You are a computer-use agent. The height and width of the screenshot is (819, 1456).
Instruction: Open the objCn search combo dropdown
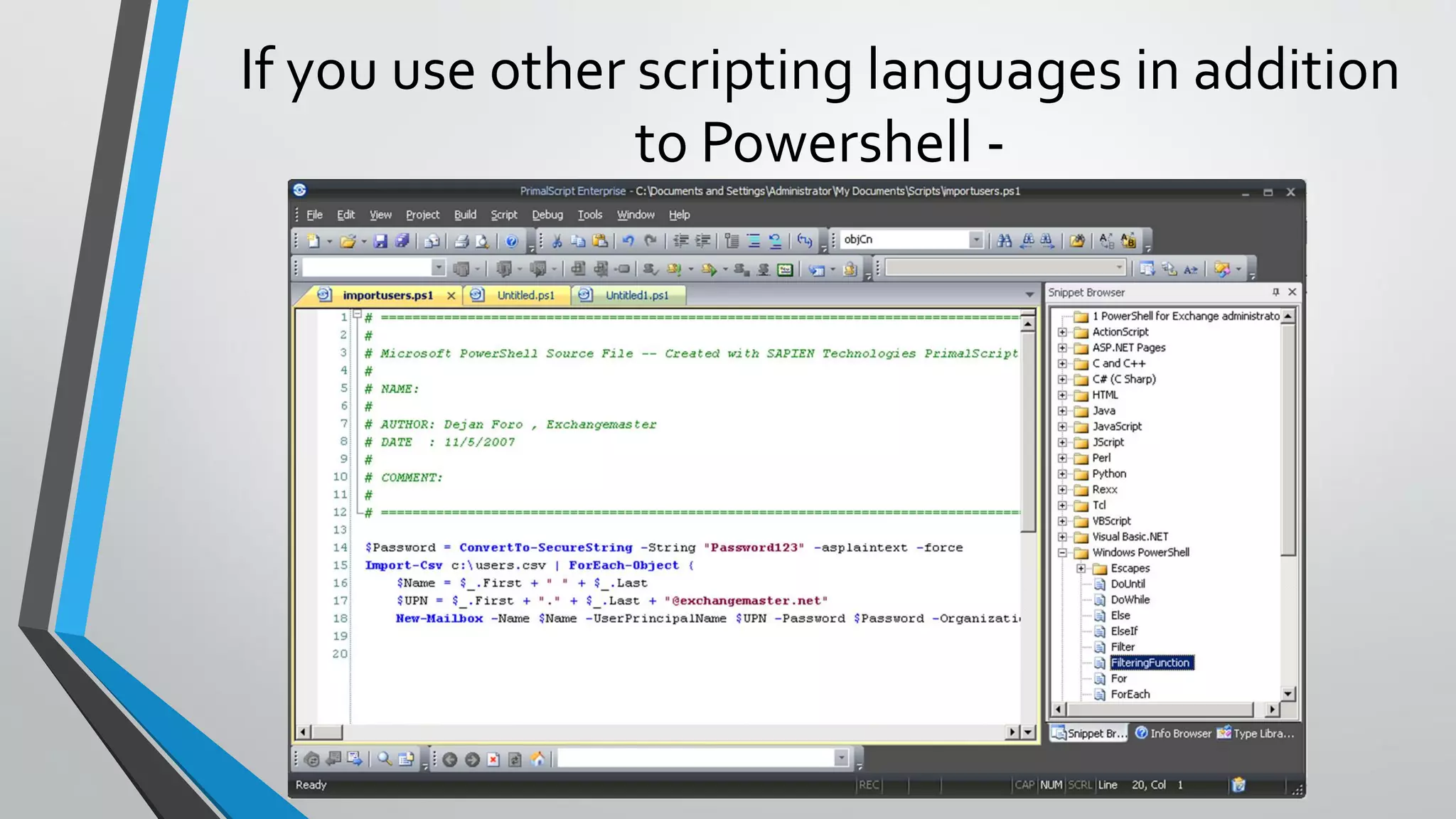coord(976,240)
